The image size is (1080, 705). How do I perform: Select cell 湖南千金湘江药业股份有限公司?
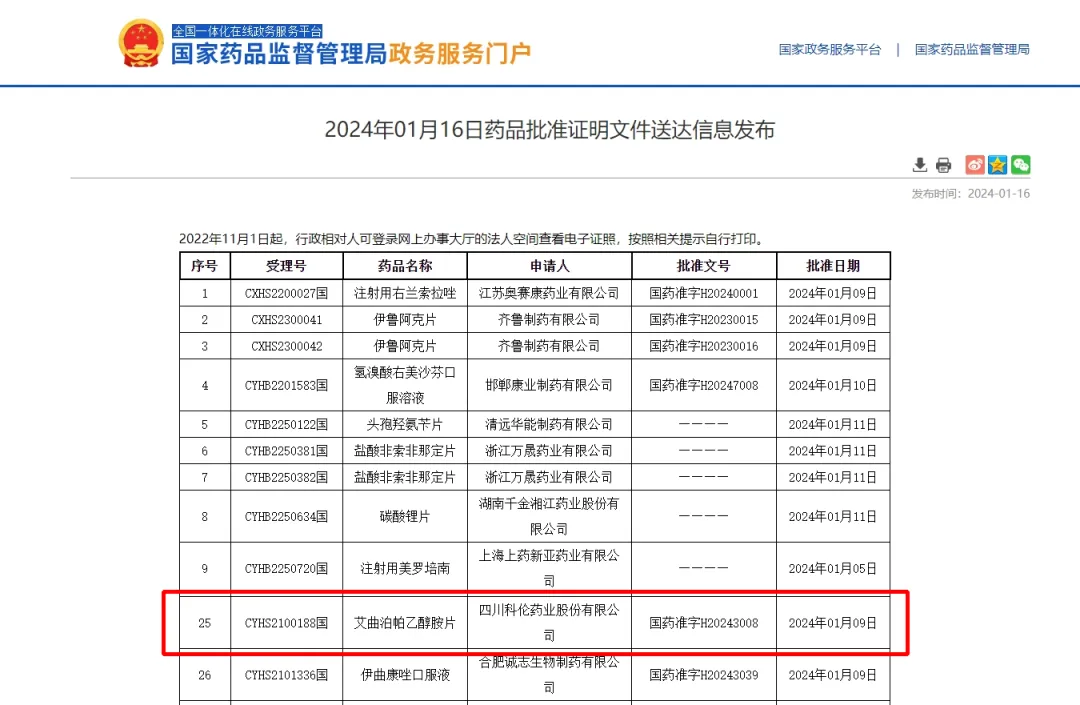coord(549,516)
